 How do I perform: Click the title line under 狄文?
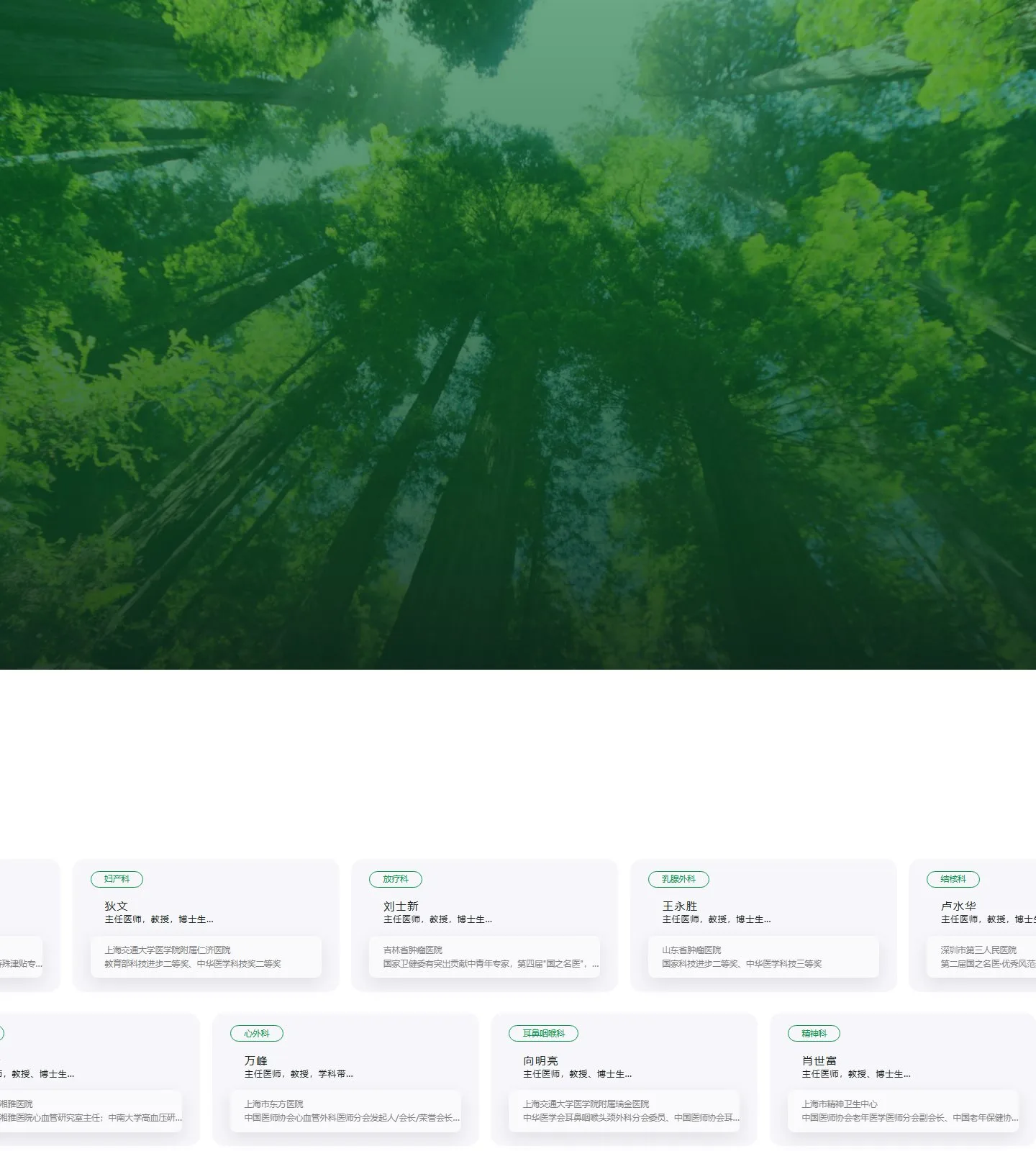(x=159, y=919)
